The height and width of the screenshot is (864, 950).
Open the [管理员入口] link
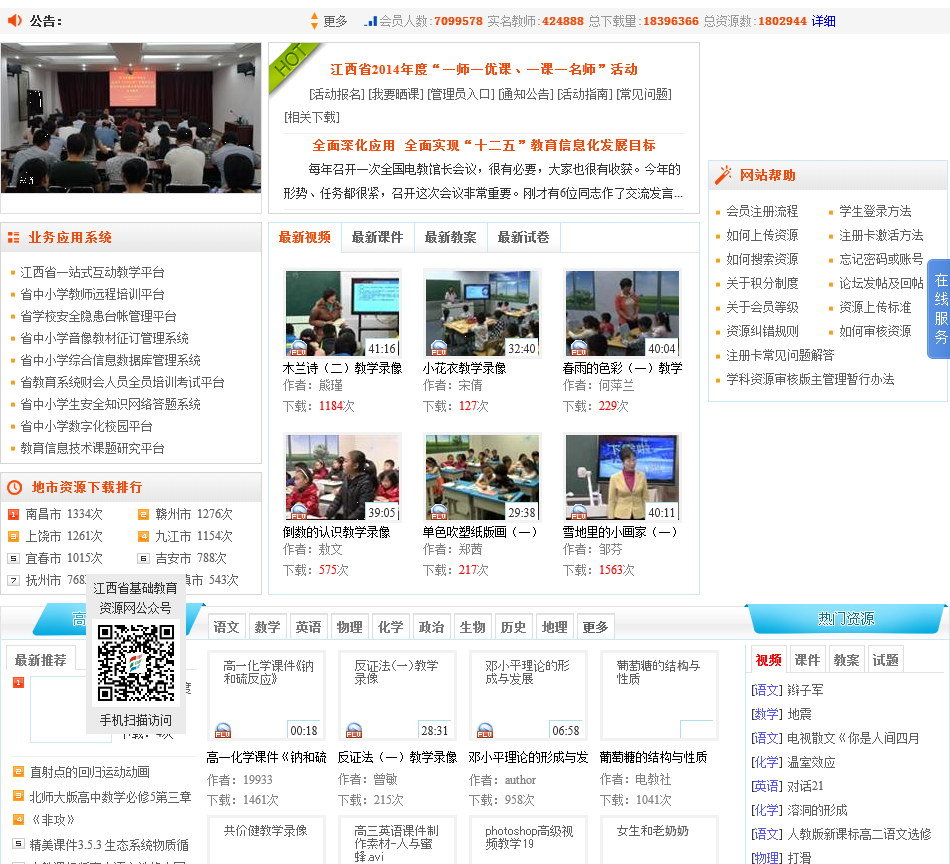[460, 94]
